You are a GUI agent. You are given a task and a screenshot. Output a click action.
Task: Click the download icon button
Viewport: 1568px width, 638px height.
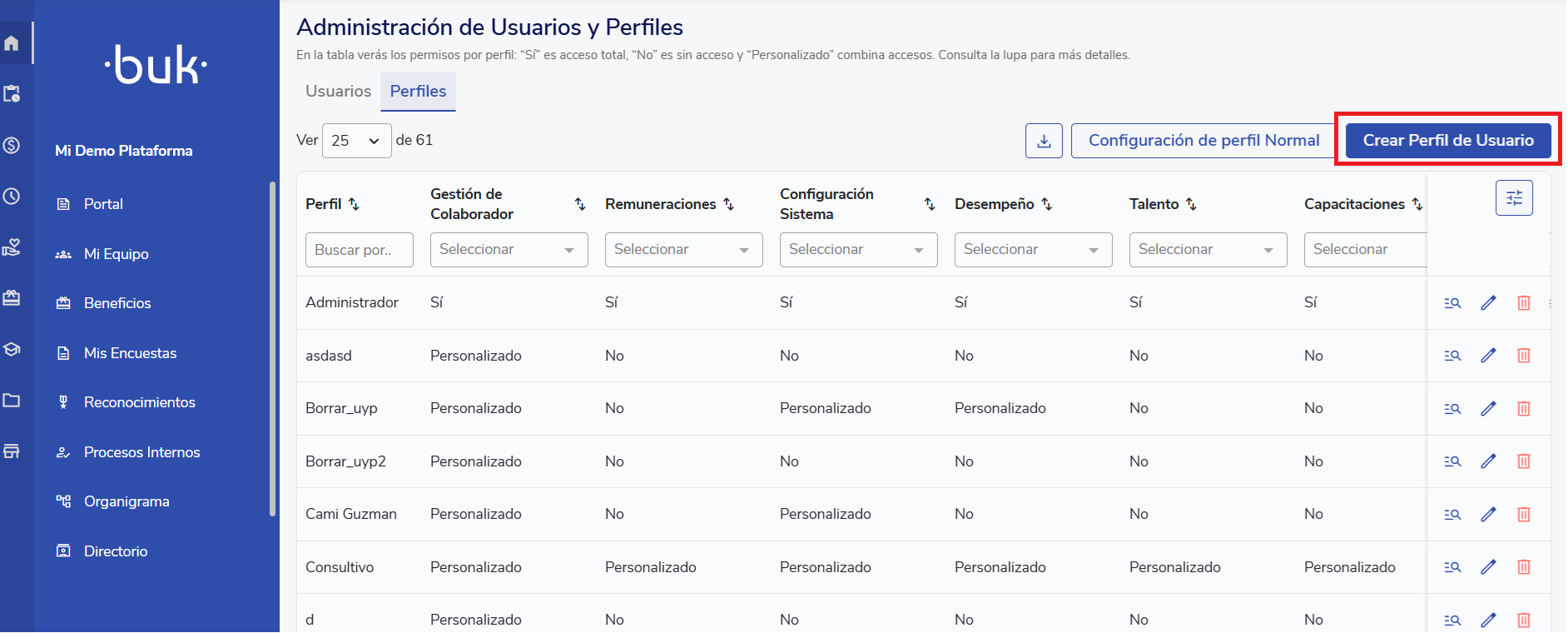coord(1044,141)
